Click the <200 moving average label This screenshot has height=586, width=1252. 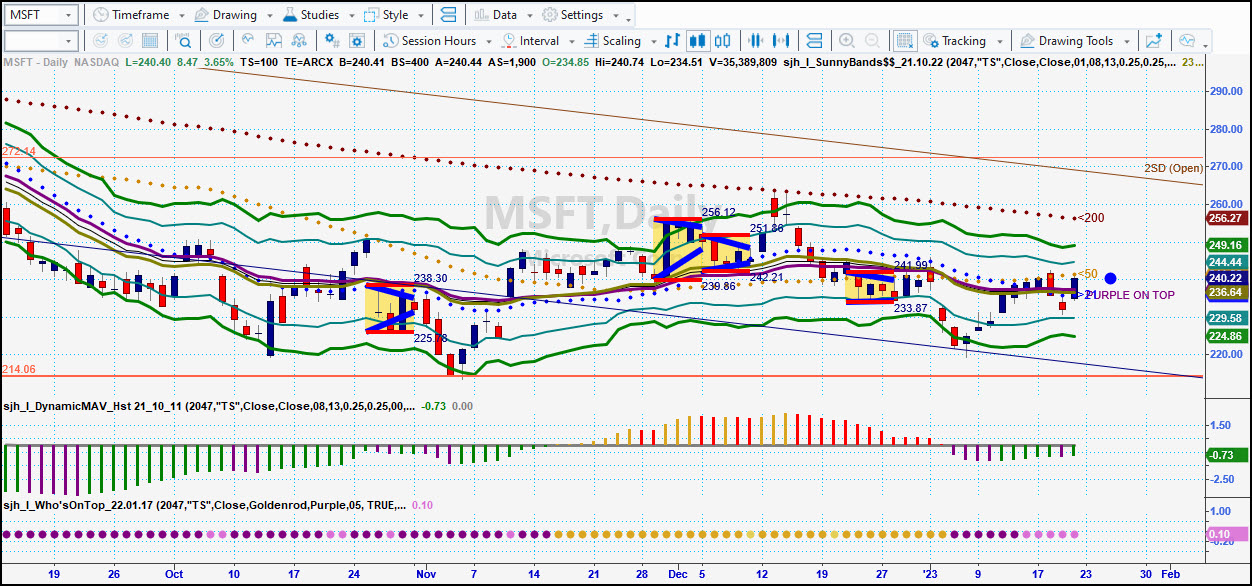point(1090,217)
